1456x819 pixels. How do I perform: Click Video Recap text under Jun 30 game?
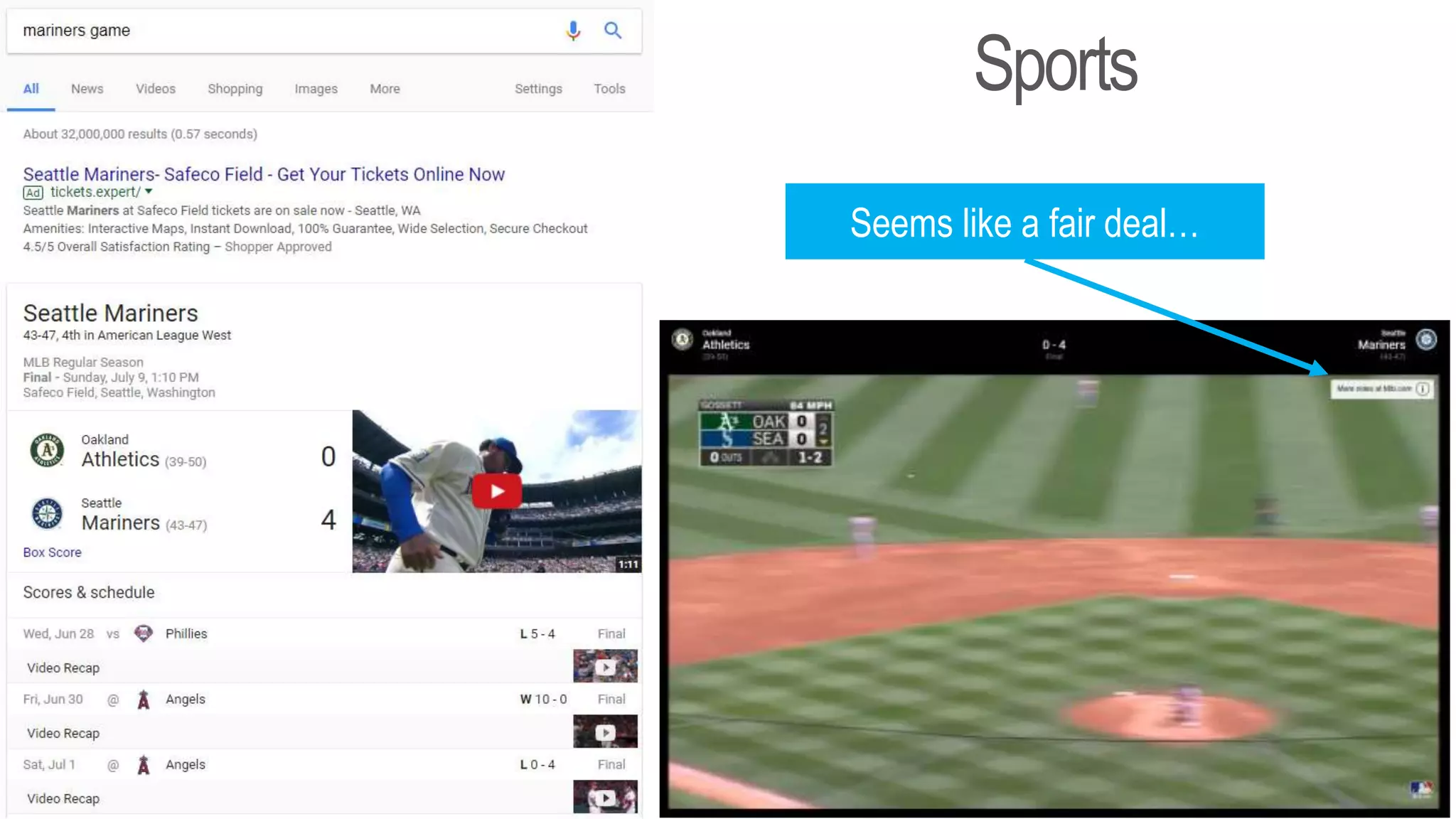[x=63, y=734]
